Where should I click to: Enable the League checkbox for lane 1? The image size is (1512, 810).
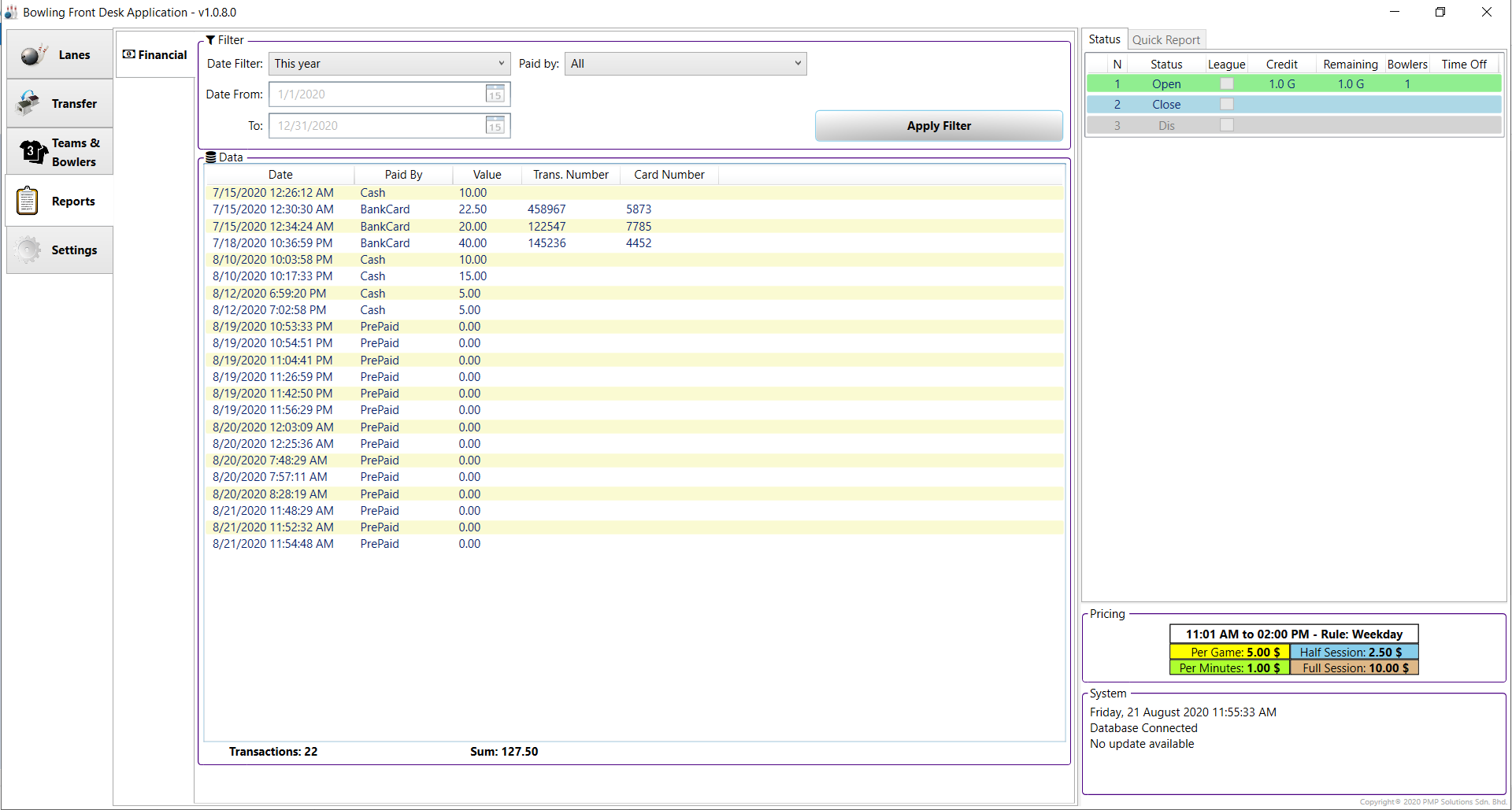point(1226,83)
